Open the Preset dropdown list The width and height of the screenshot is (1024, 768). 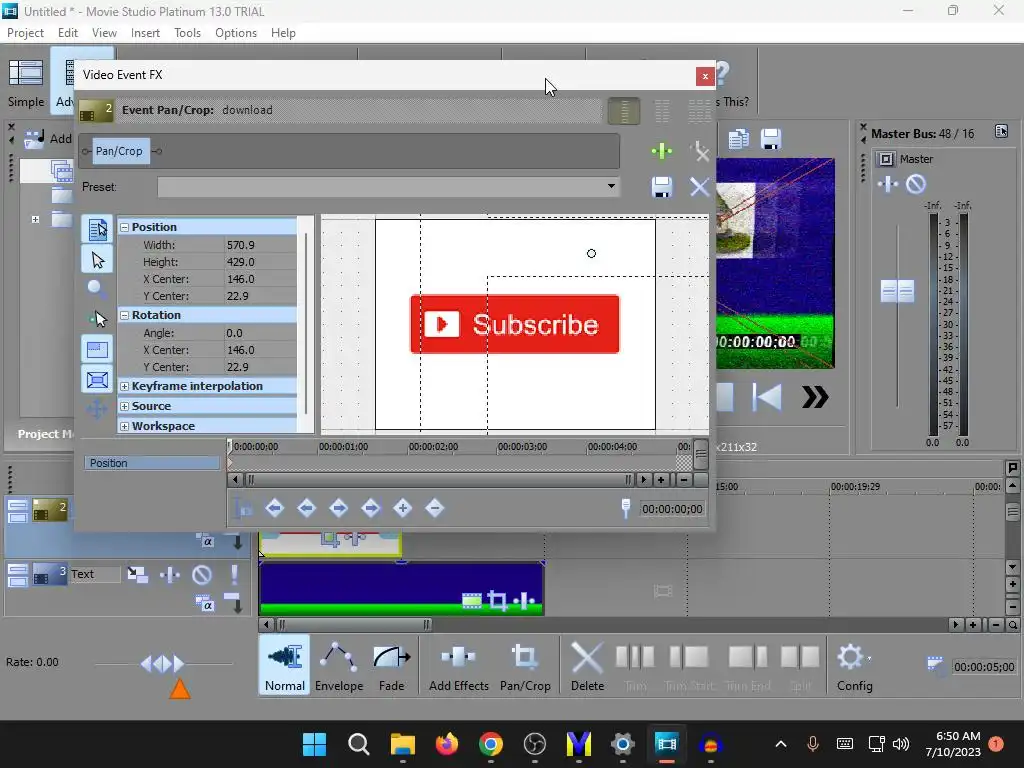(611, 186)
